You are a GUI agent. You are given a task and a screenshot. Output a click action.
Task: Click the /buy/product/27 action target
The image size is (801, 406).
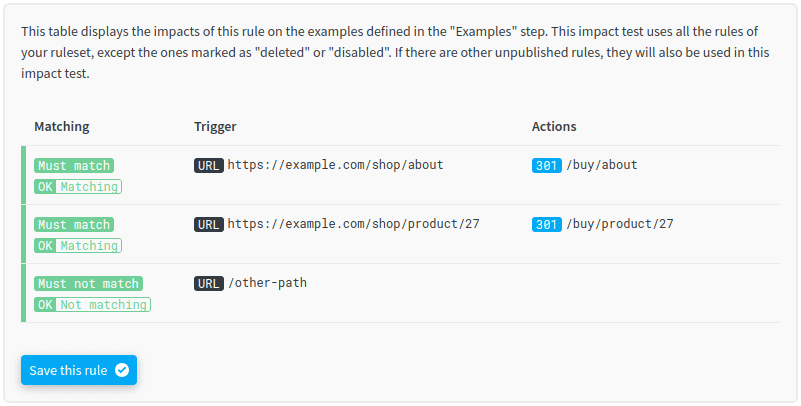pyautogui.click(x=620, y=224)
